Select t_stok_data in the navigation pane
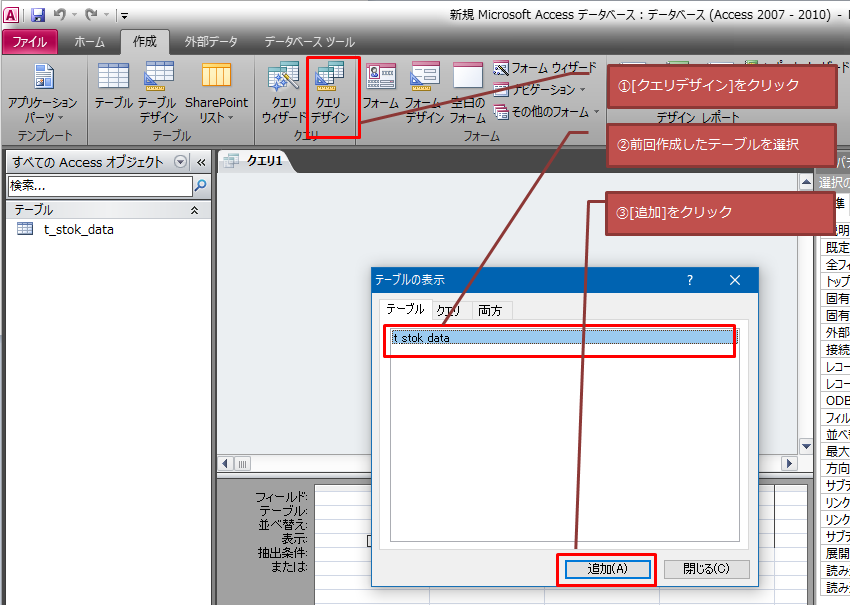Screen dimensions: 850x605 click(x=79, y=229)
